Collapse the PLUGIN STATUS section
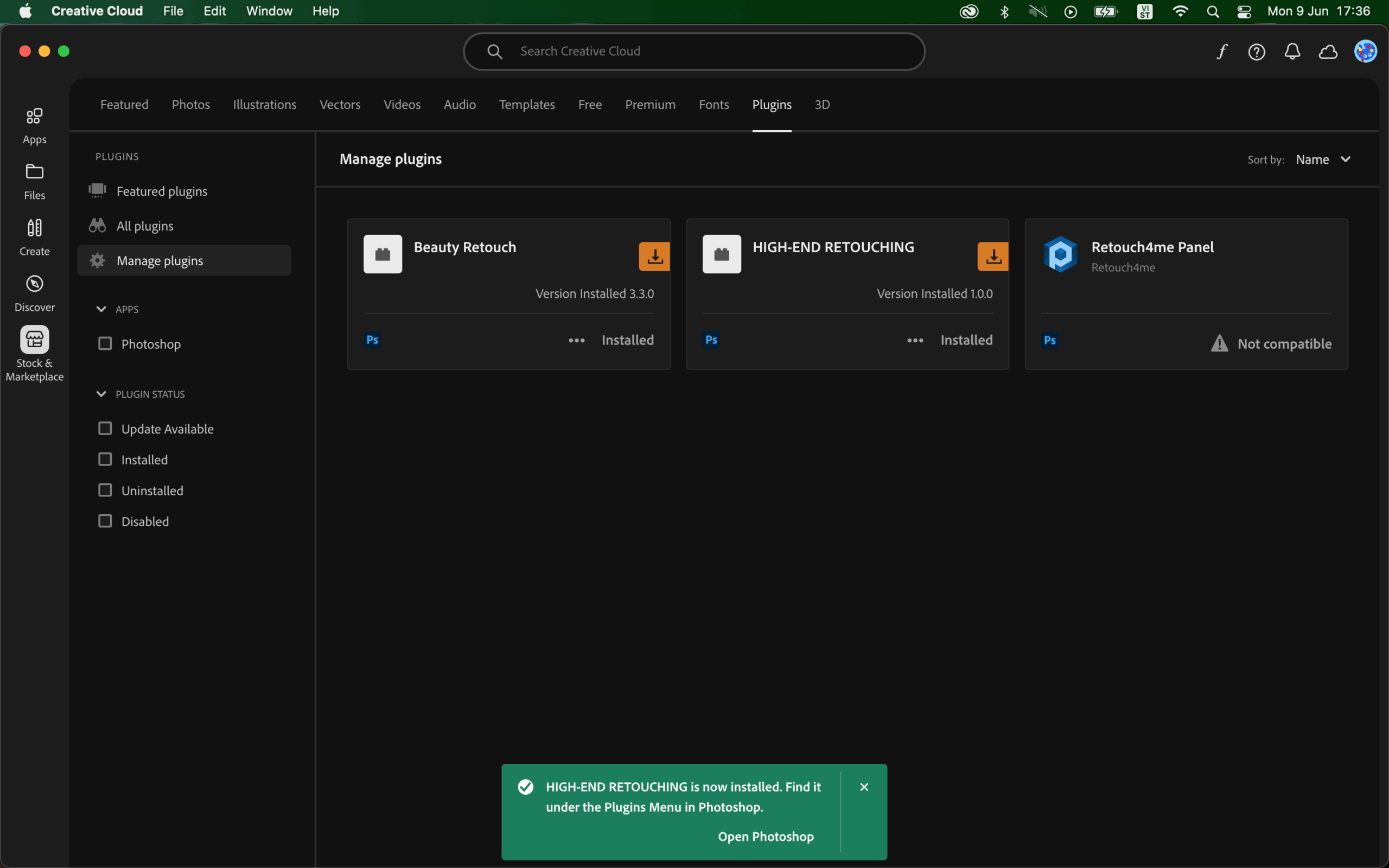 click(x=101, y=394)
